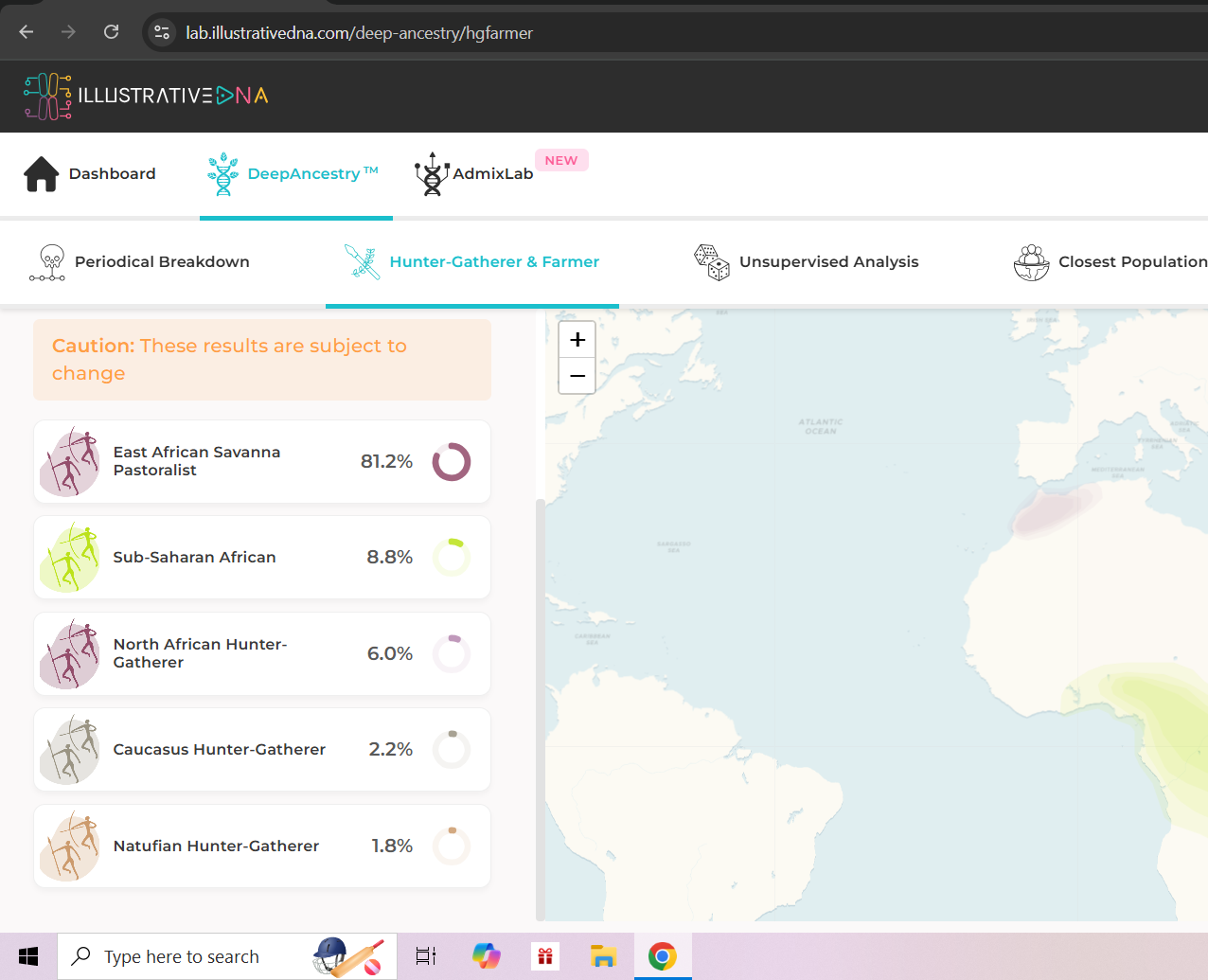Switch to the Dashboard tab

[90, 174]
